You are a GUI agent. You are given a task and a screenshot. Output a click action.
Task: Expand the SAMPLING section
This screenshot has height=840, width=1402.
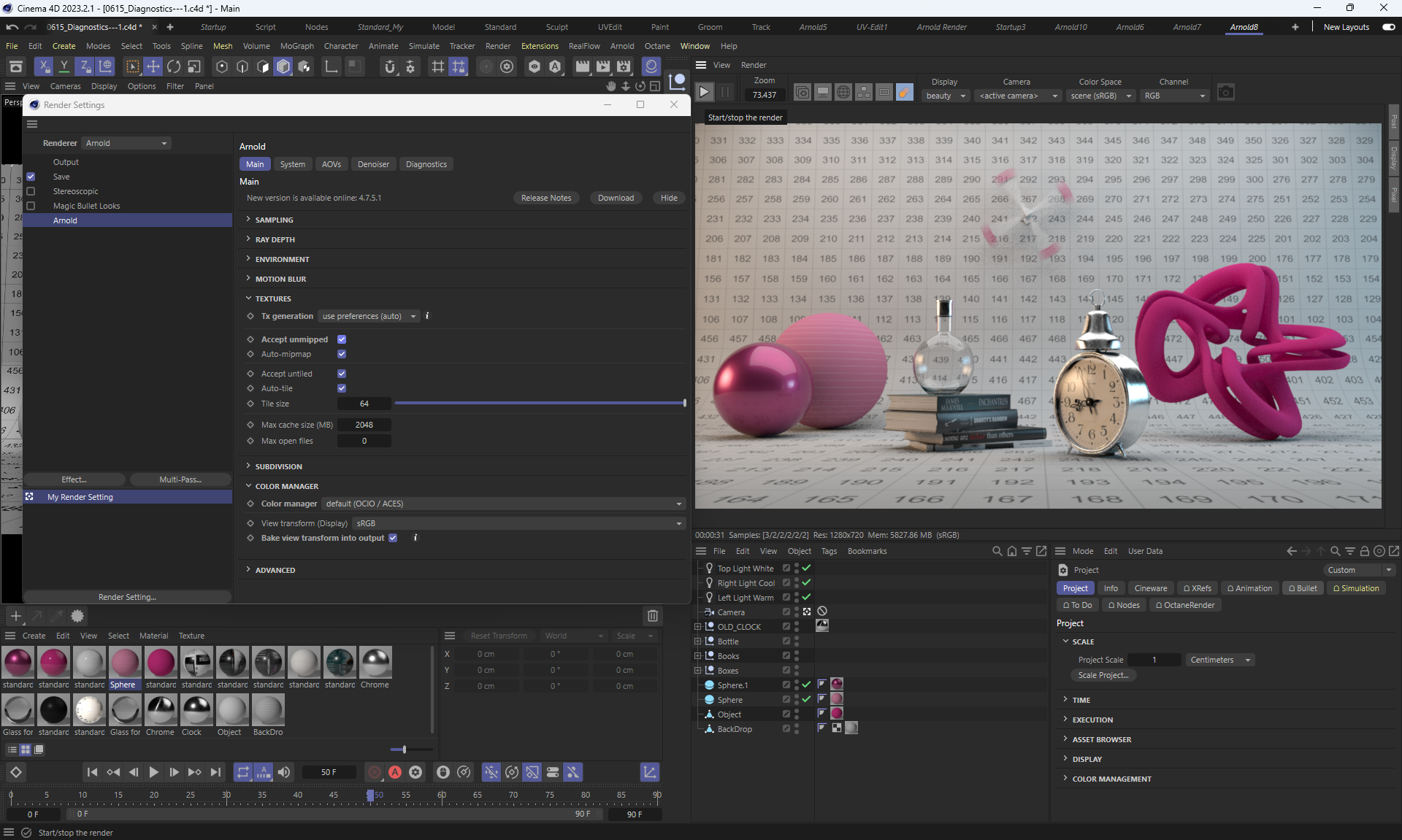(x=274, y=220)
